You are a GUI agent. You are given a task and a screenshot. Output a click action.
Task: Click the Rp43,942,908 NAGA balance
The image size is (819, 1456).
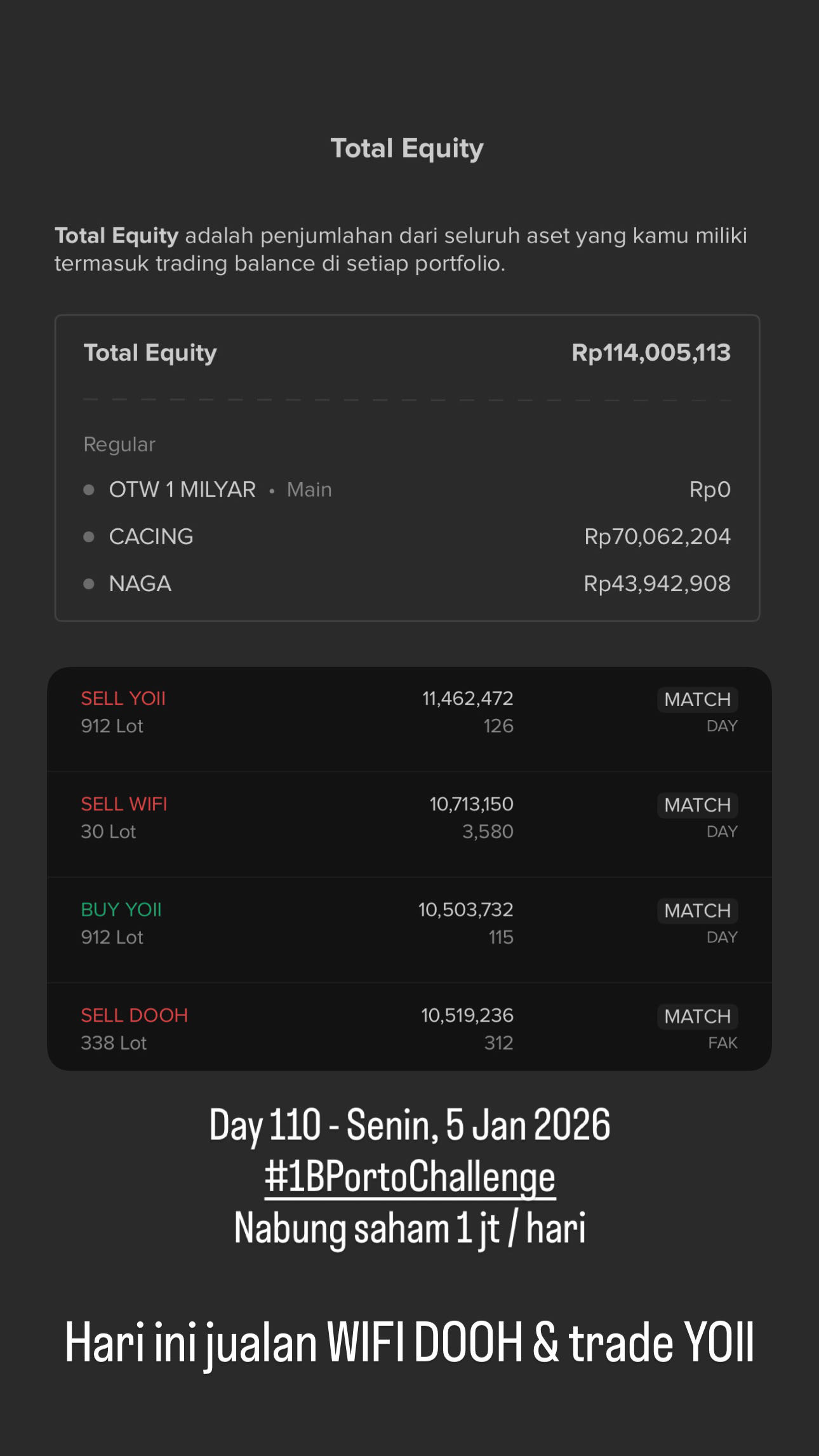(657, 584)
